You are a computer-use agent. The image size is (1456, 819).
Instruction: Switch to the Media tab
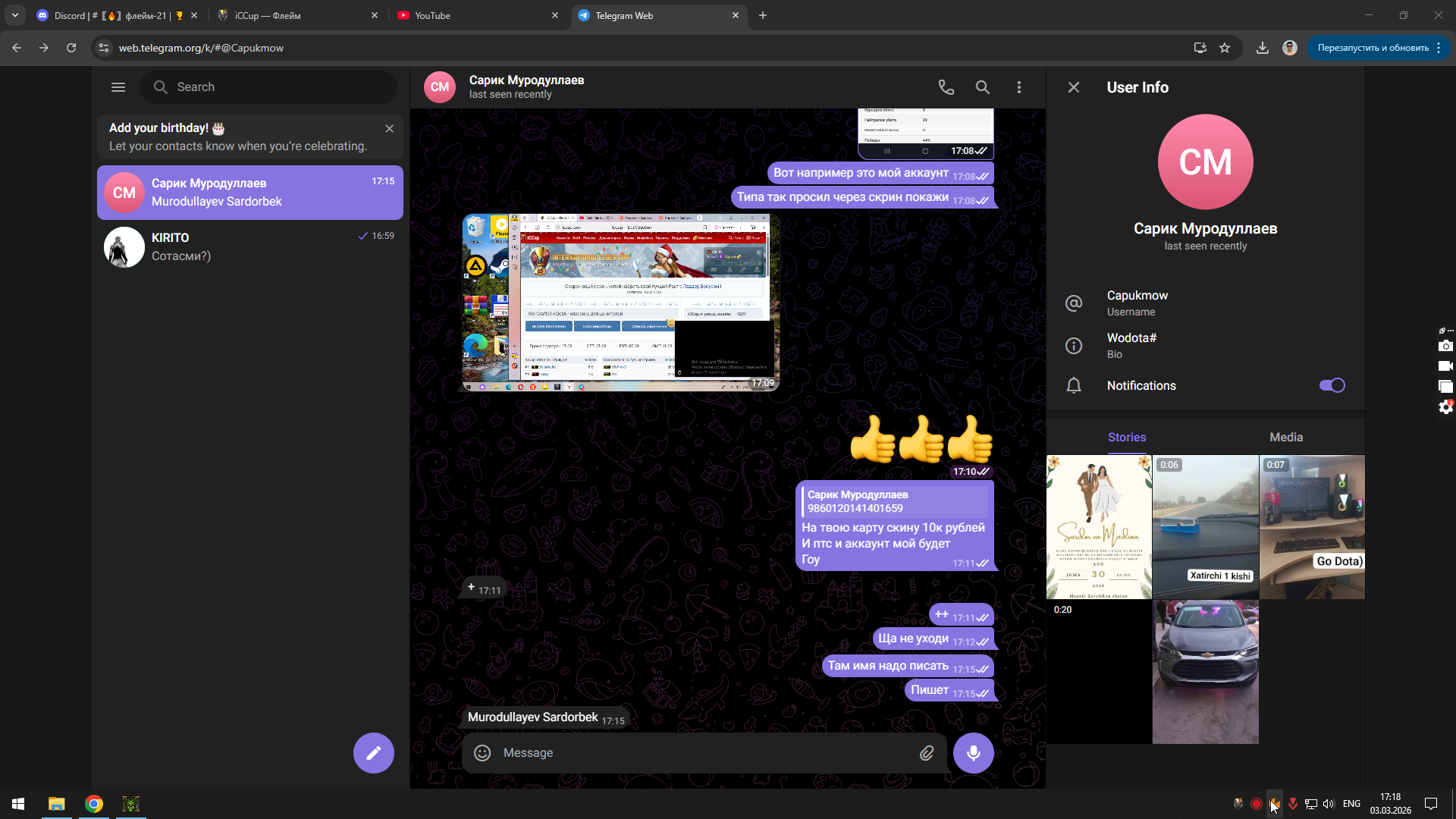[1285, 438]
